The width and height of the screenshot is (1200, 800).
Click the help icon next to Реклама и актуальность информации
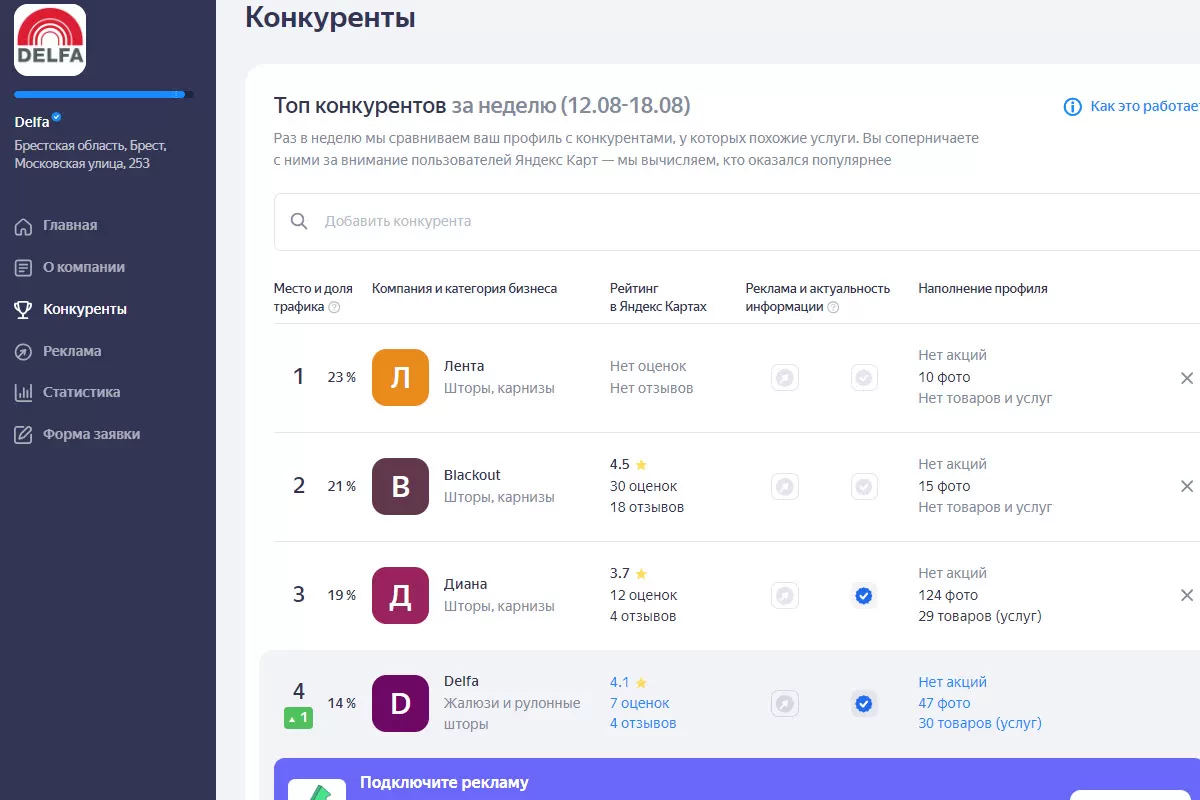(833, 308)
